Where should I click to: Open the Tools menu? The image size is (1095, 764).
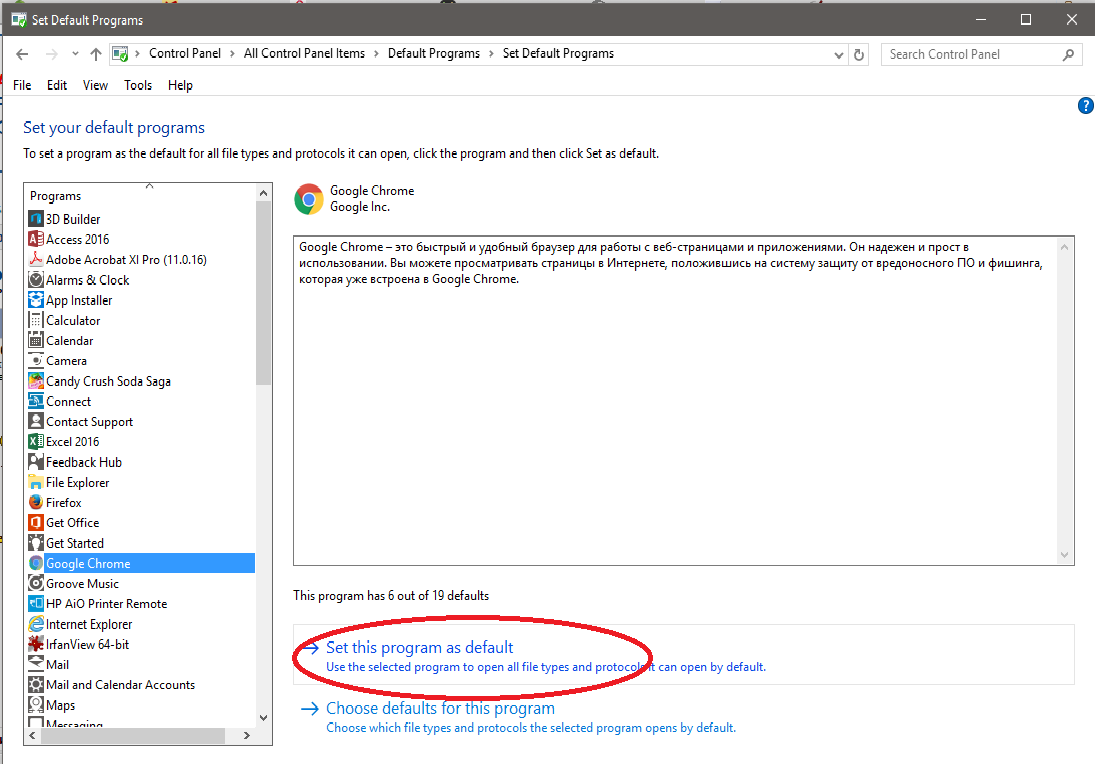pos(138,85)
